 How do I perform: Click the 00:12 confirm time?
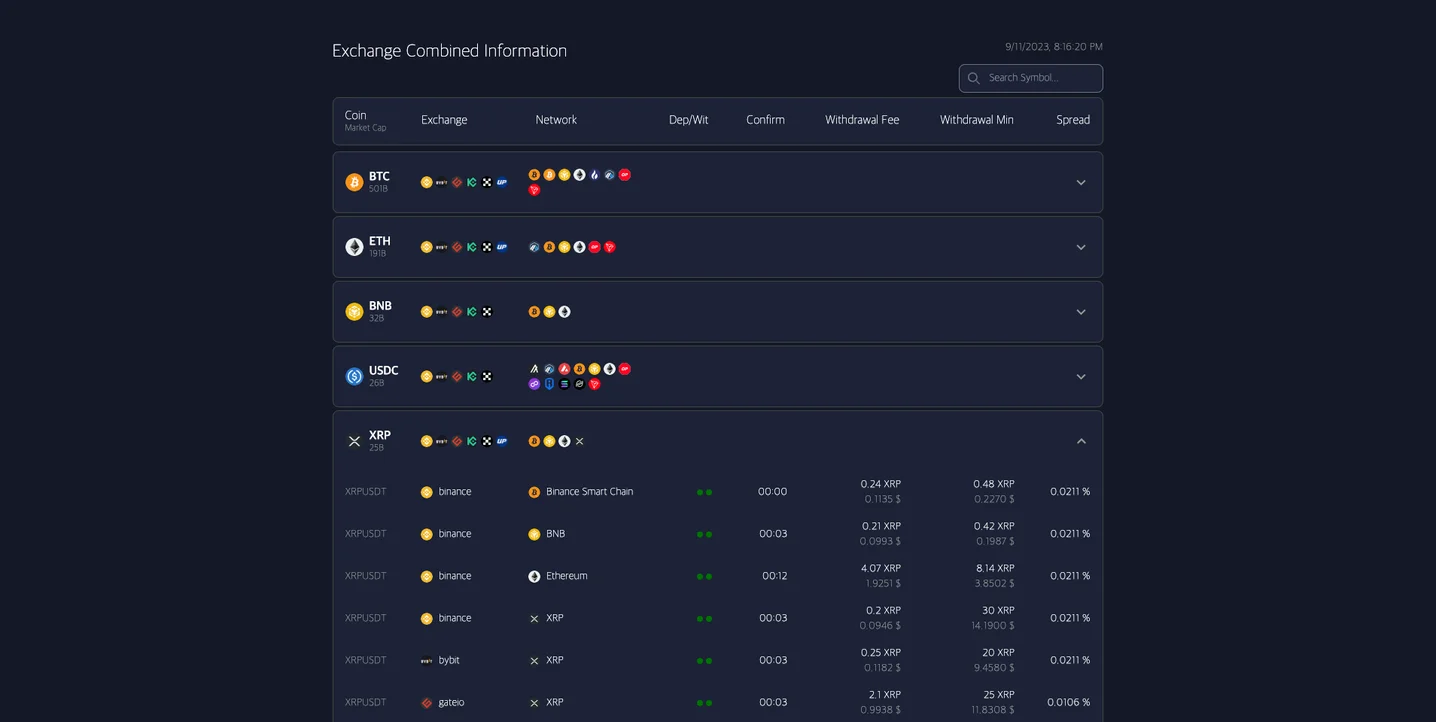pos(775,576)
